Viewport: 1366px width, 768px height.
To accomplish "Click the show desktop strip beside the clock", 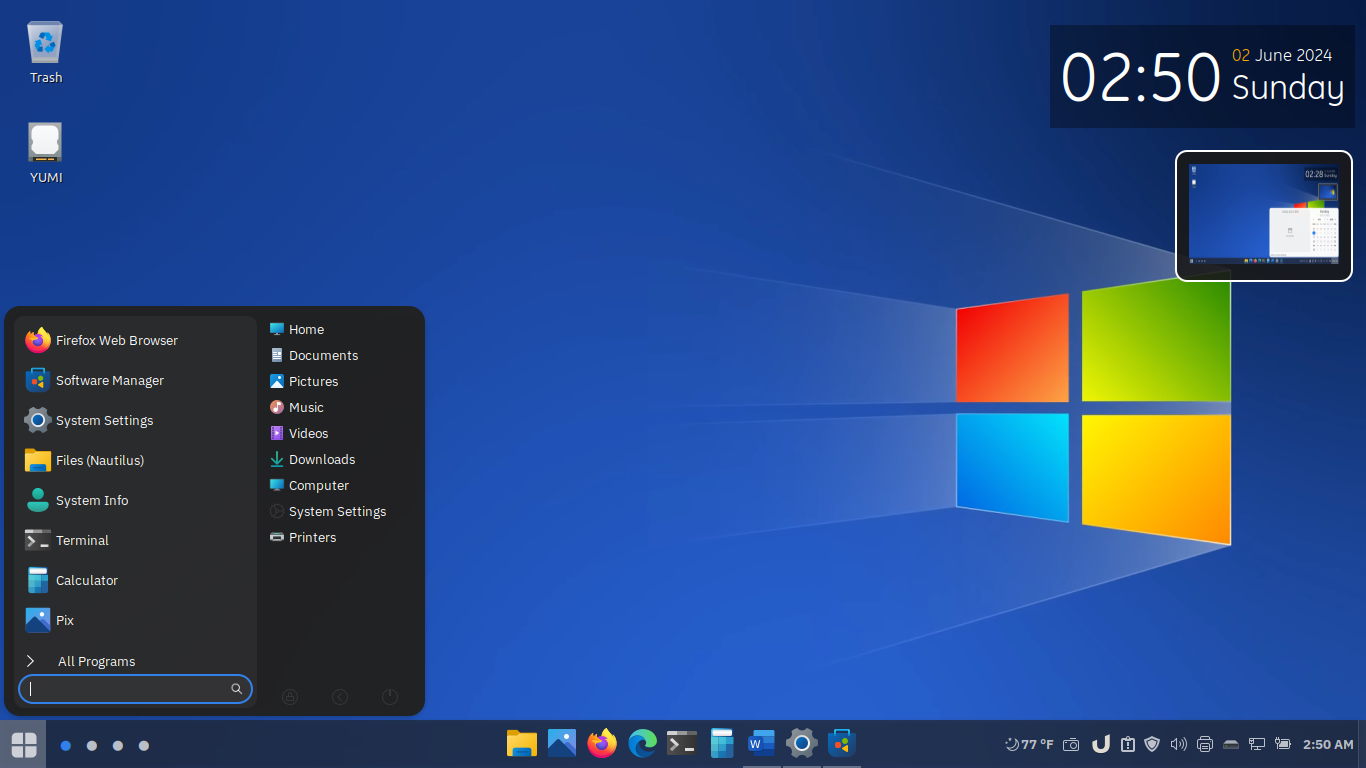I will click(1362, 745).
